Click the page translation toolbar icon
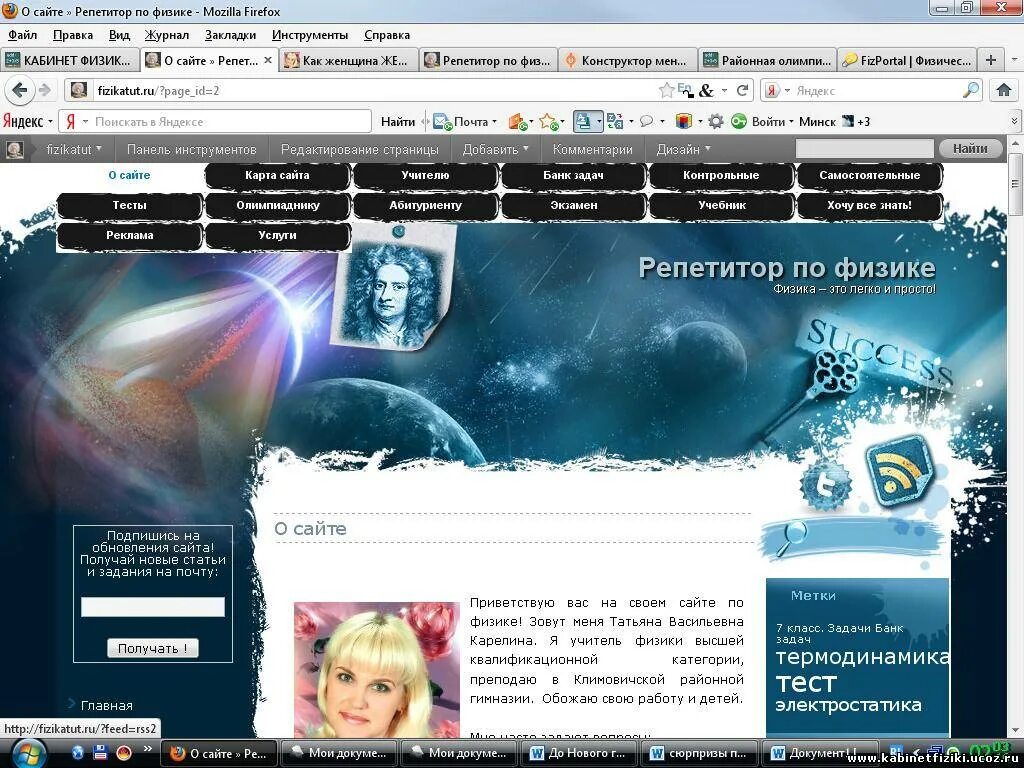 615,121
